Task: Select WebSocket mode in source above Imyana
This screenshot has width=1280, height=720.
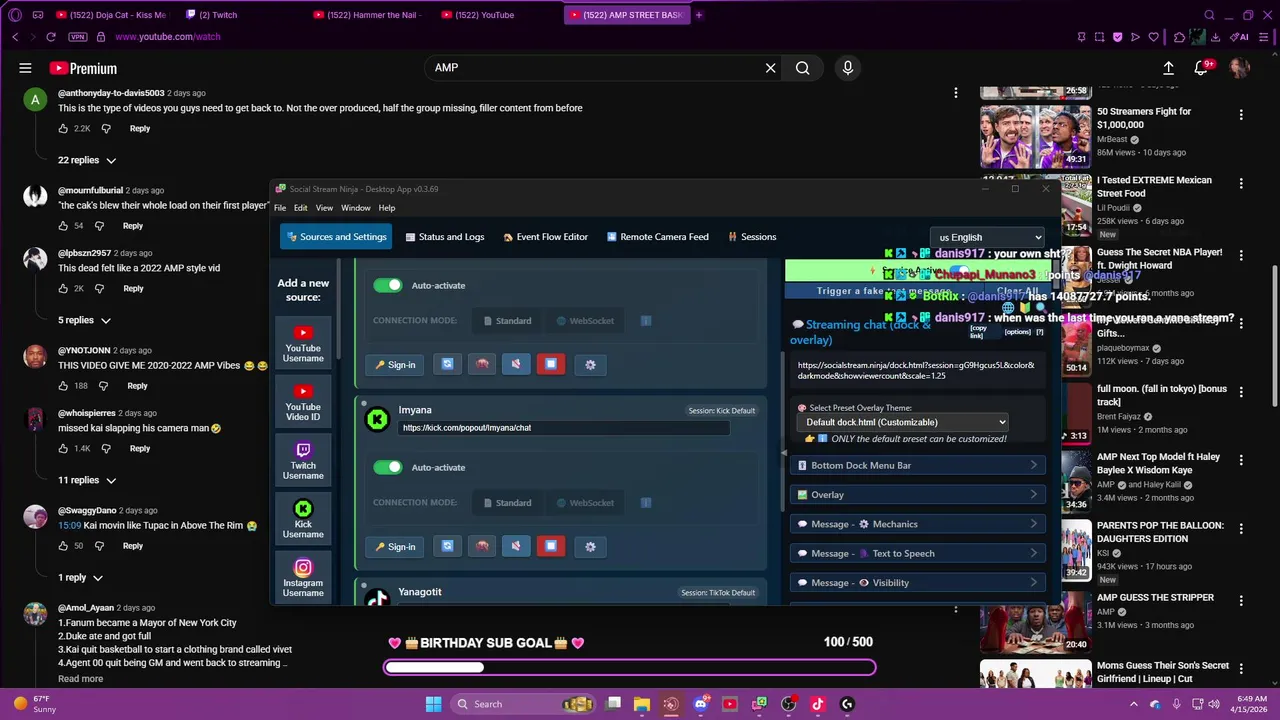Action: [x=585, y=320]
